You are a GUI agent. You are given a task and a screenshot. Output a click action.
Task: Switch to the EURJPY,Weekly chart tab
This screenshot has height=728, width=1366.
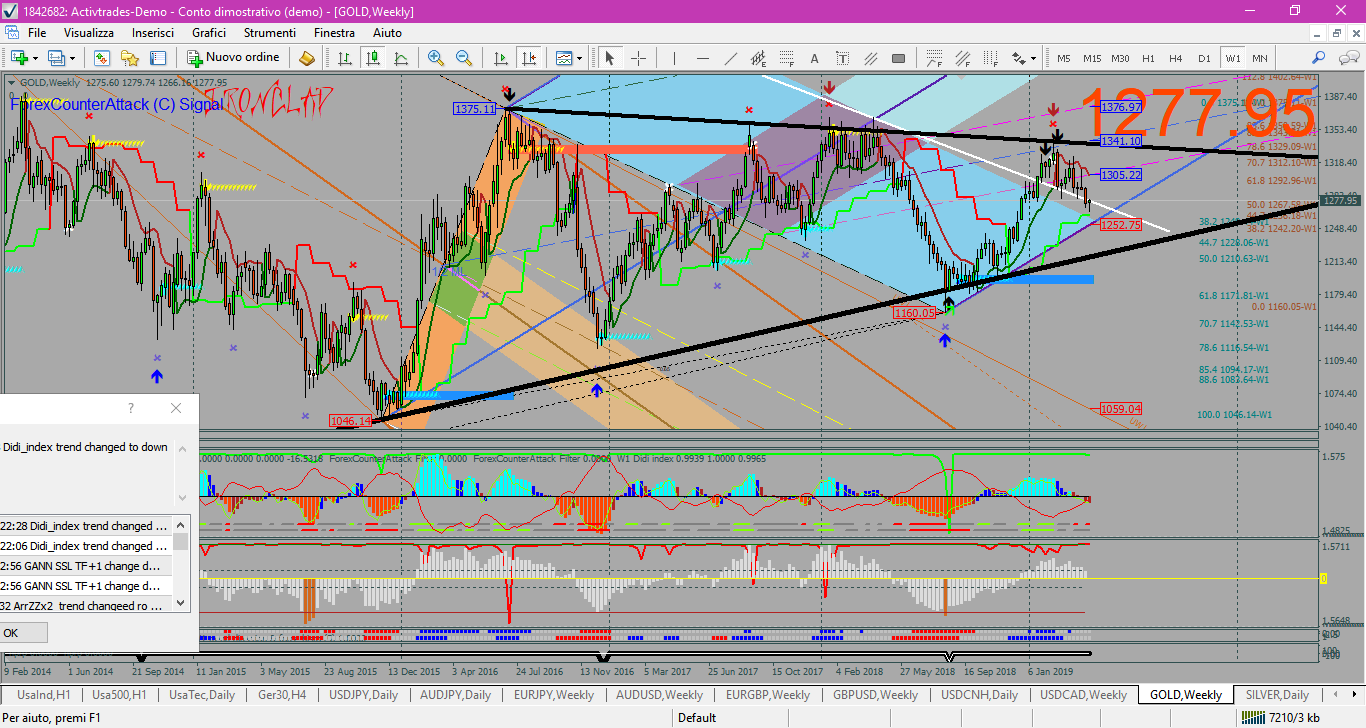554,694
